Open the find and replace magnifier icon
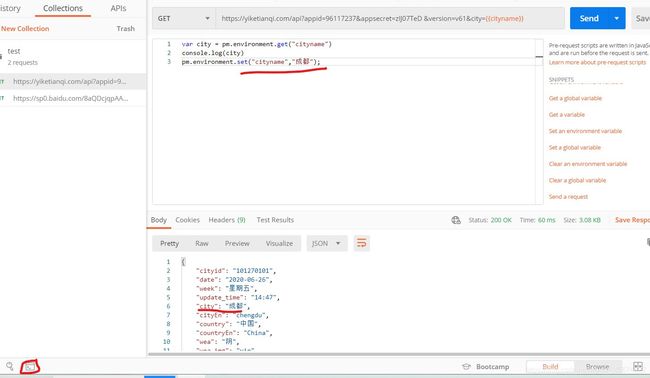The image size is (650, 378). click(x=10, y=366)
